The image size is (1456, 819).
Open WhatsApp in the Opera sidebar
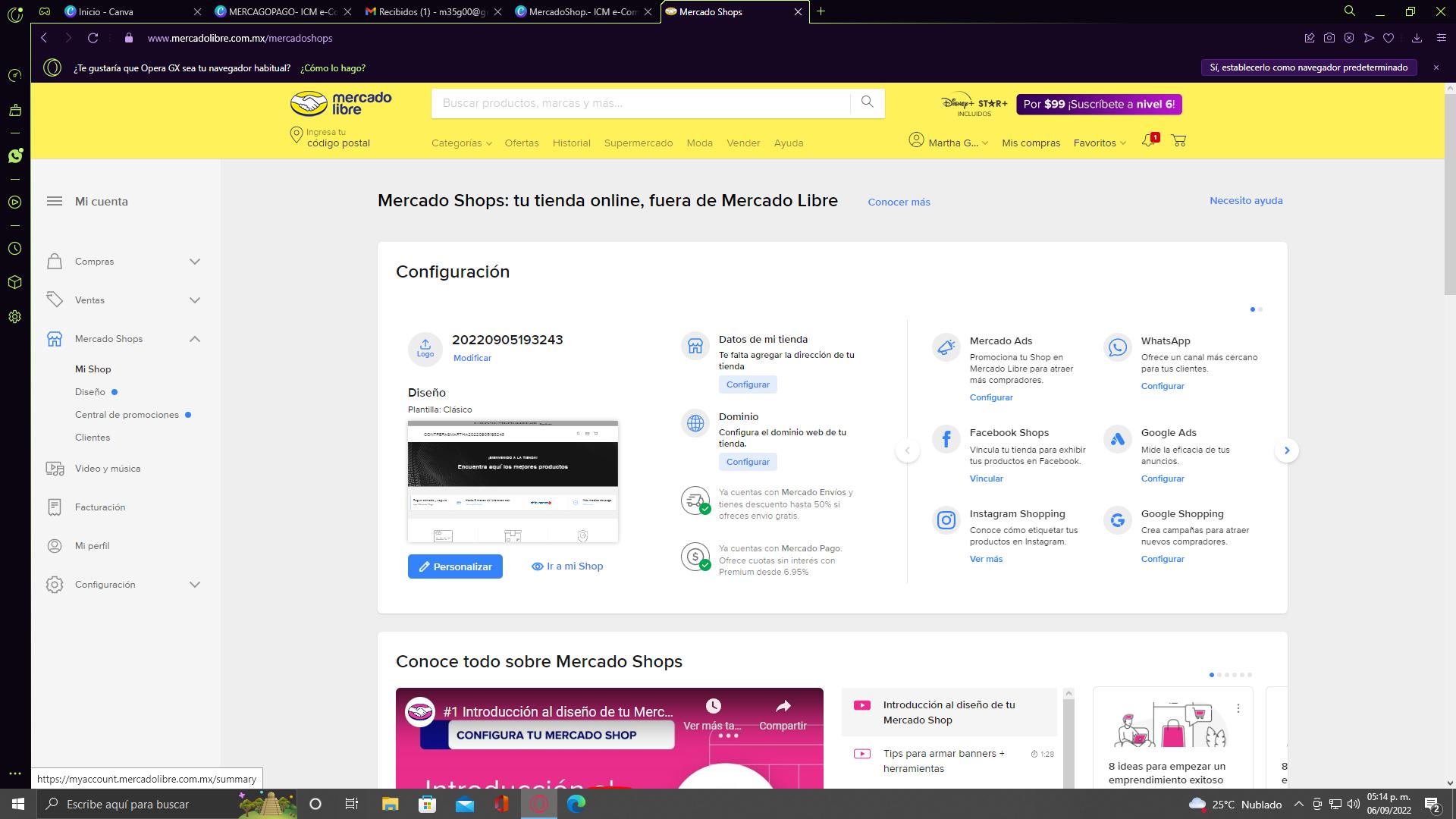[15, 155]
